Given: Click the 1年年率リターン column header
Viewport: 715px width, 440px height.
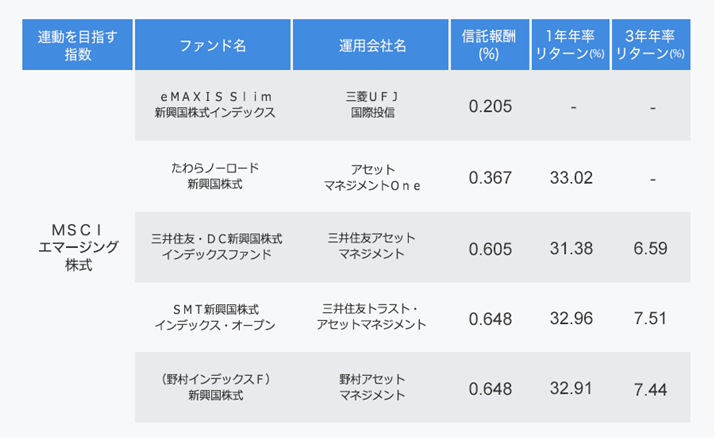Looking at the screenshot, I should pos(572,45).
